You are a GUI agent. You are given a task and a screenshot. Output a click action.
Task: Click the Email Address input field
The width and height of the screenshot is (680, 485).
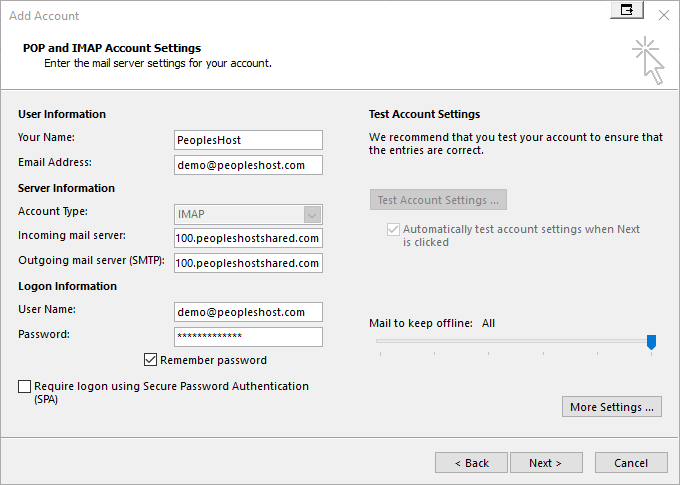pyautogui.click(x=248, y=165)
